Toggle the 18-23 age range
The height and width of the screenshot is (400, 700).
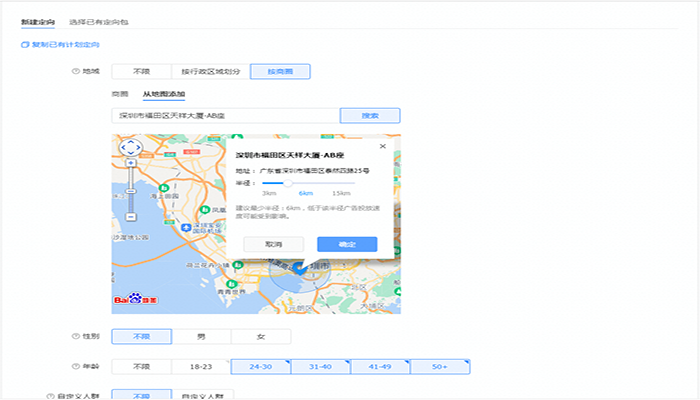tap(201, 367)
